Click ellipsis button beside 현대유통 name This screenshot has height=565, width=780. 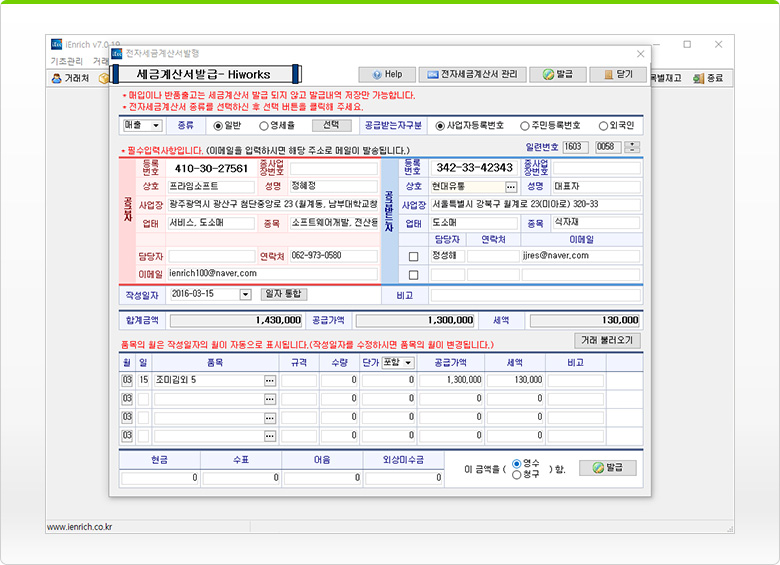tap(511, 187)
